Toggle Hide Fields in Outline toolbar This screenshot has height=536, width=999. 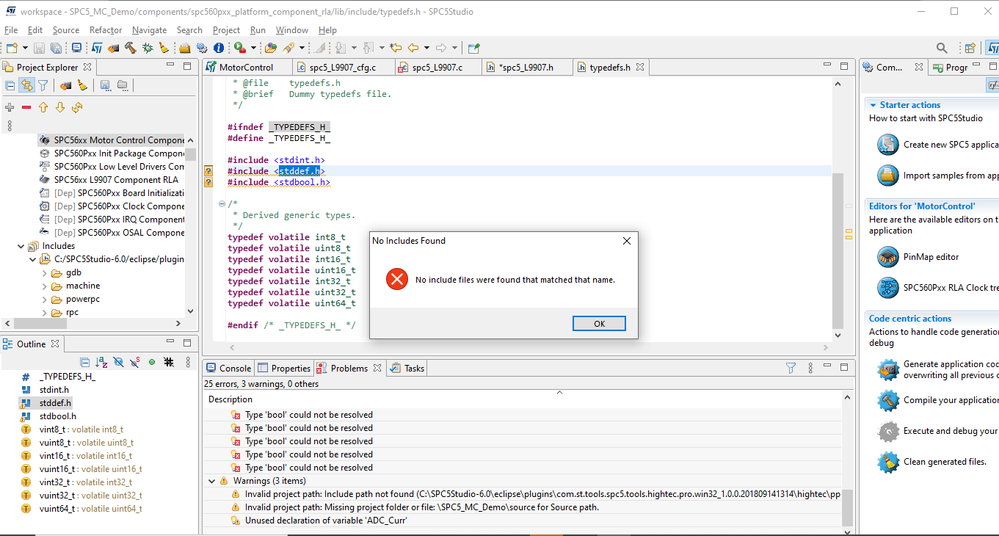click(119, 362)
